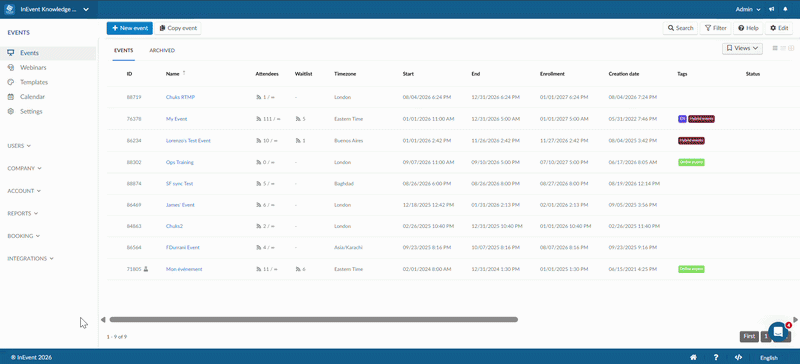Switch to the ARCHIVED tab
800x364 pixels.
162,51
